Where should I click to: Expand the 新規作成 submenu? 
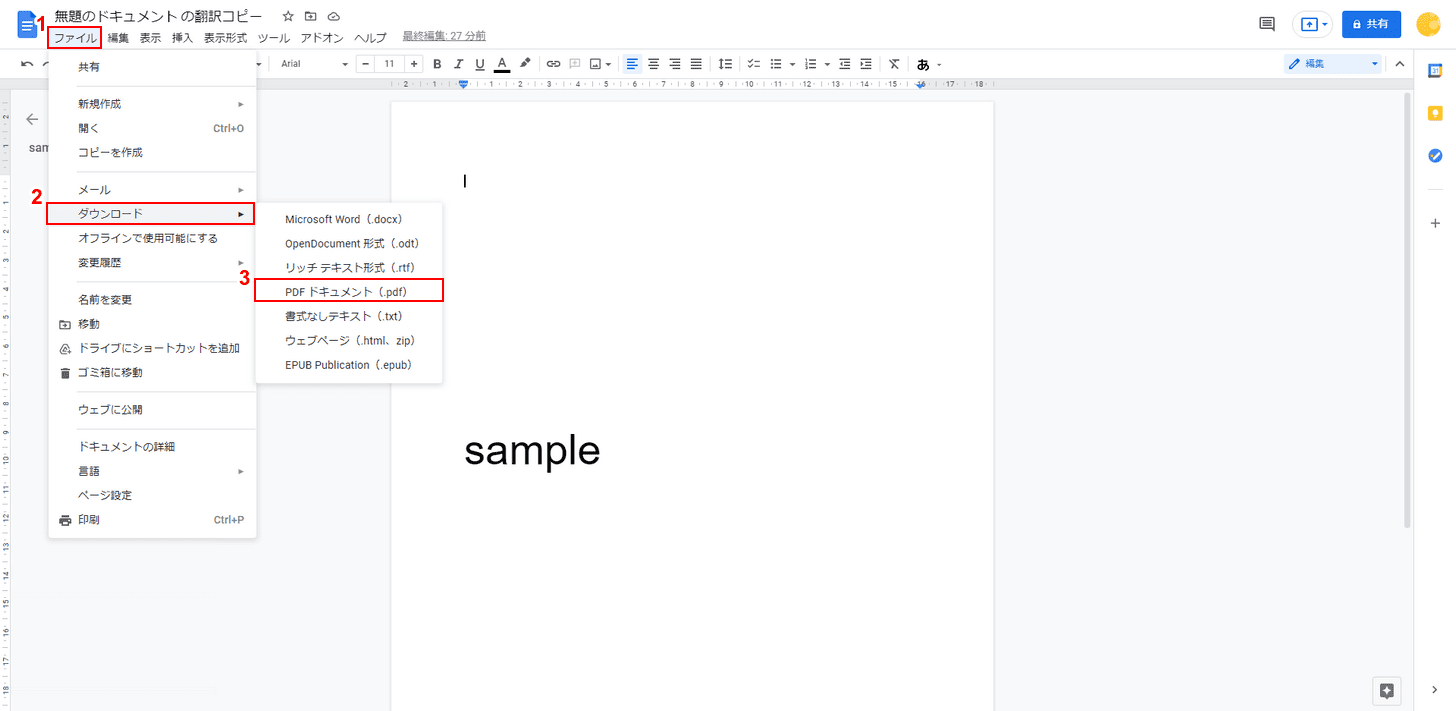152,104
